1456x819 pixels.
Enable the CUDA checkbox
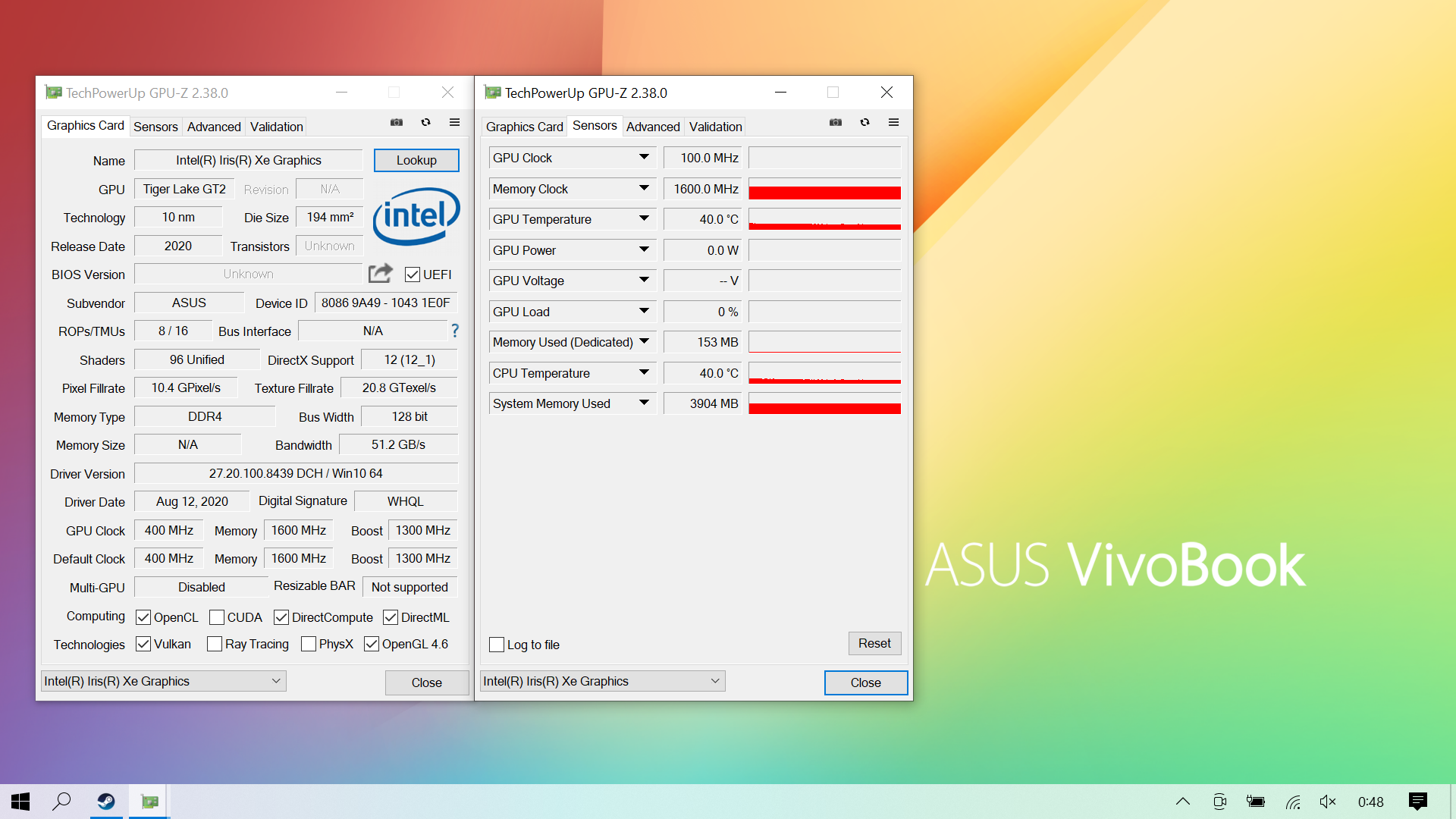click(x=217, y=617)
